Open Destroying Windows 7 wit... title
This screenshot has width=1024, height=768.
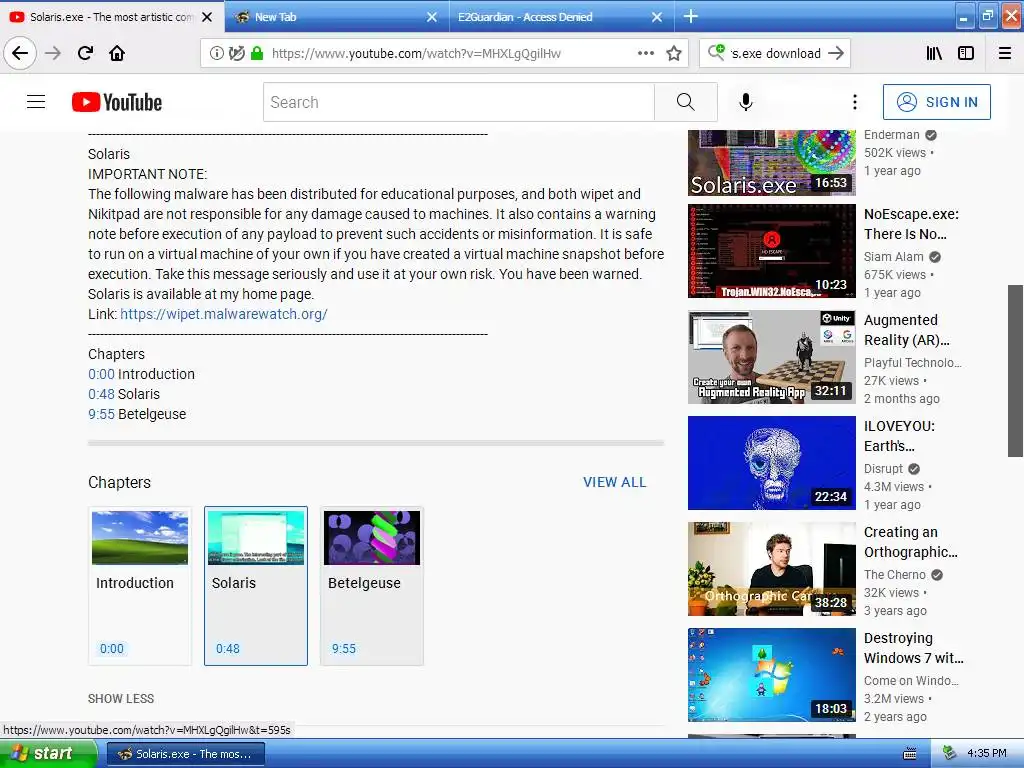(x=914, y=648)
